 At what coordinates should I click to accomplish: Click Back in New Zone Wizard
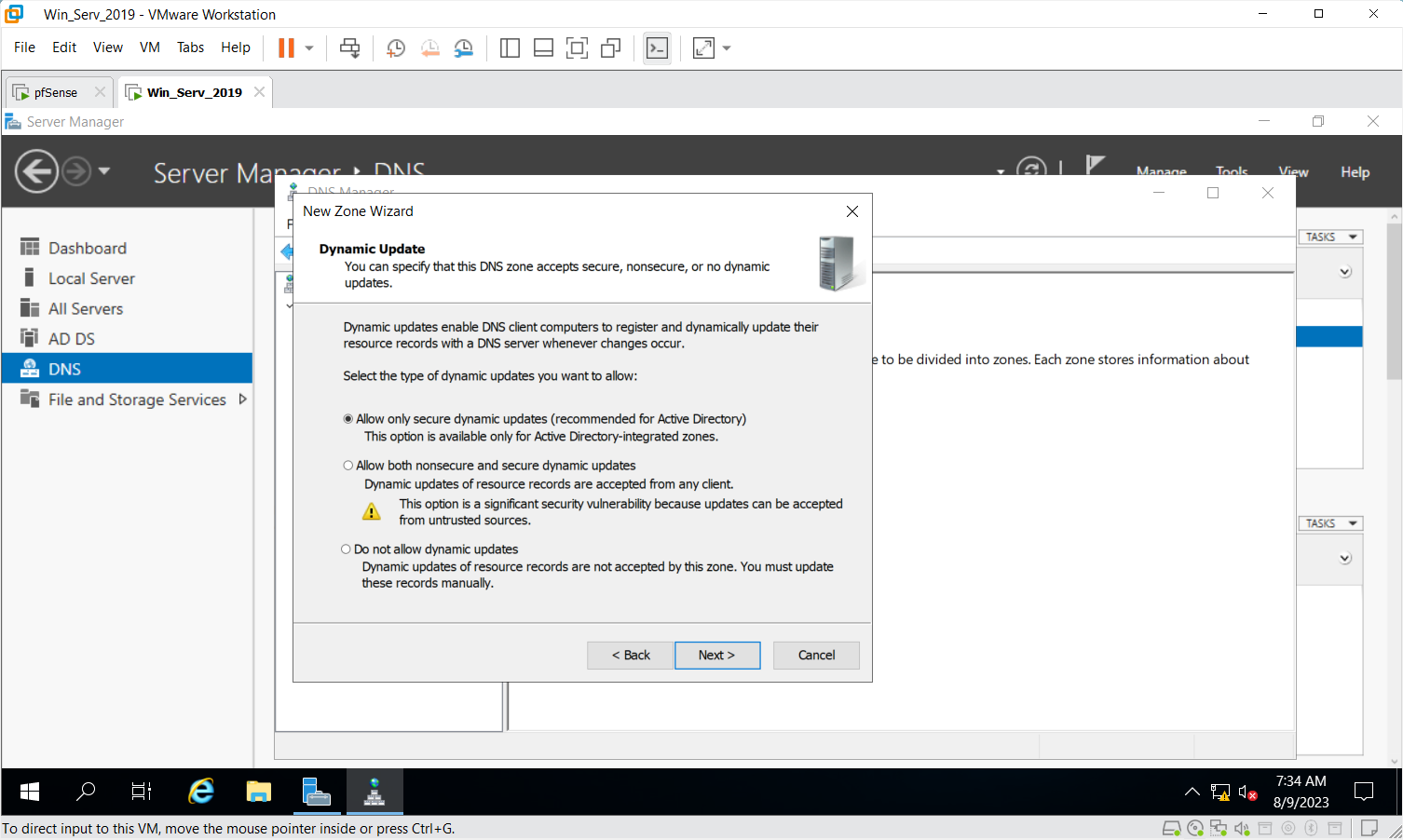(x=631, y=655)
